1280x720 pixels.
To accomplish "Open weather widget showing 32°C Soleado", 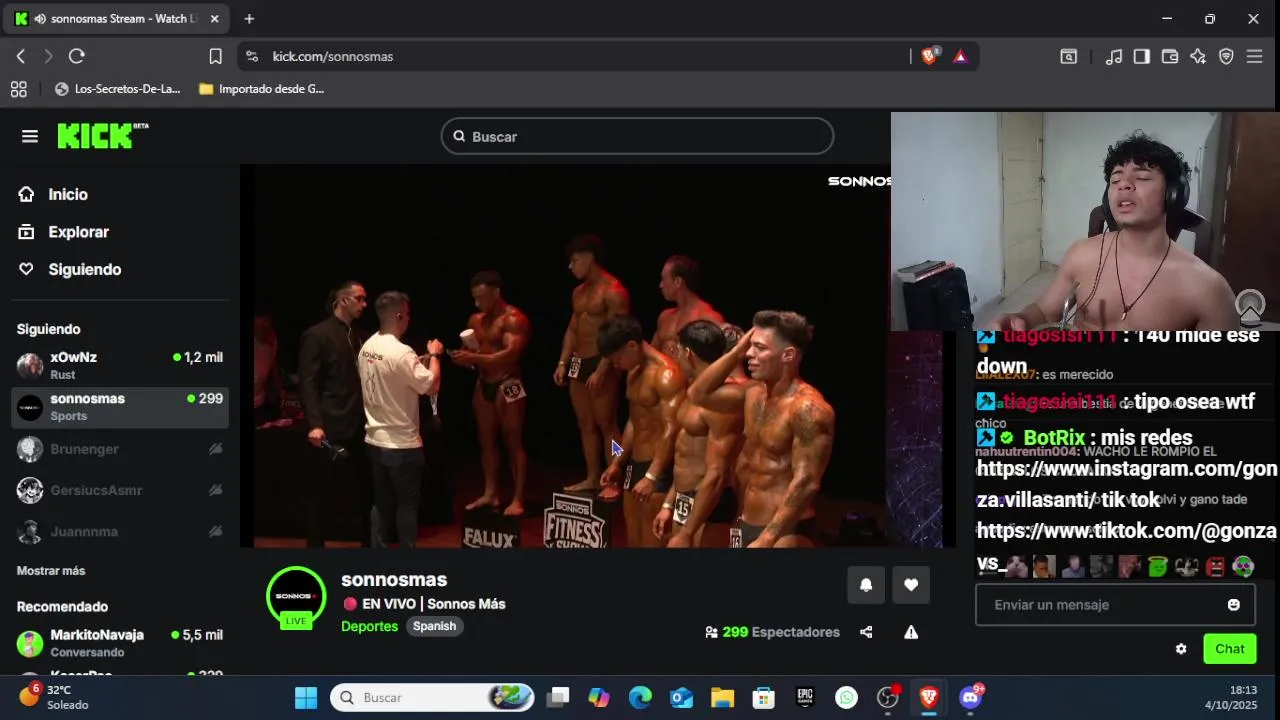I will 55,697.
